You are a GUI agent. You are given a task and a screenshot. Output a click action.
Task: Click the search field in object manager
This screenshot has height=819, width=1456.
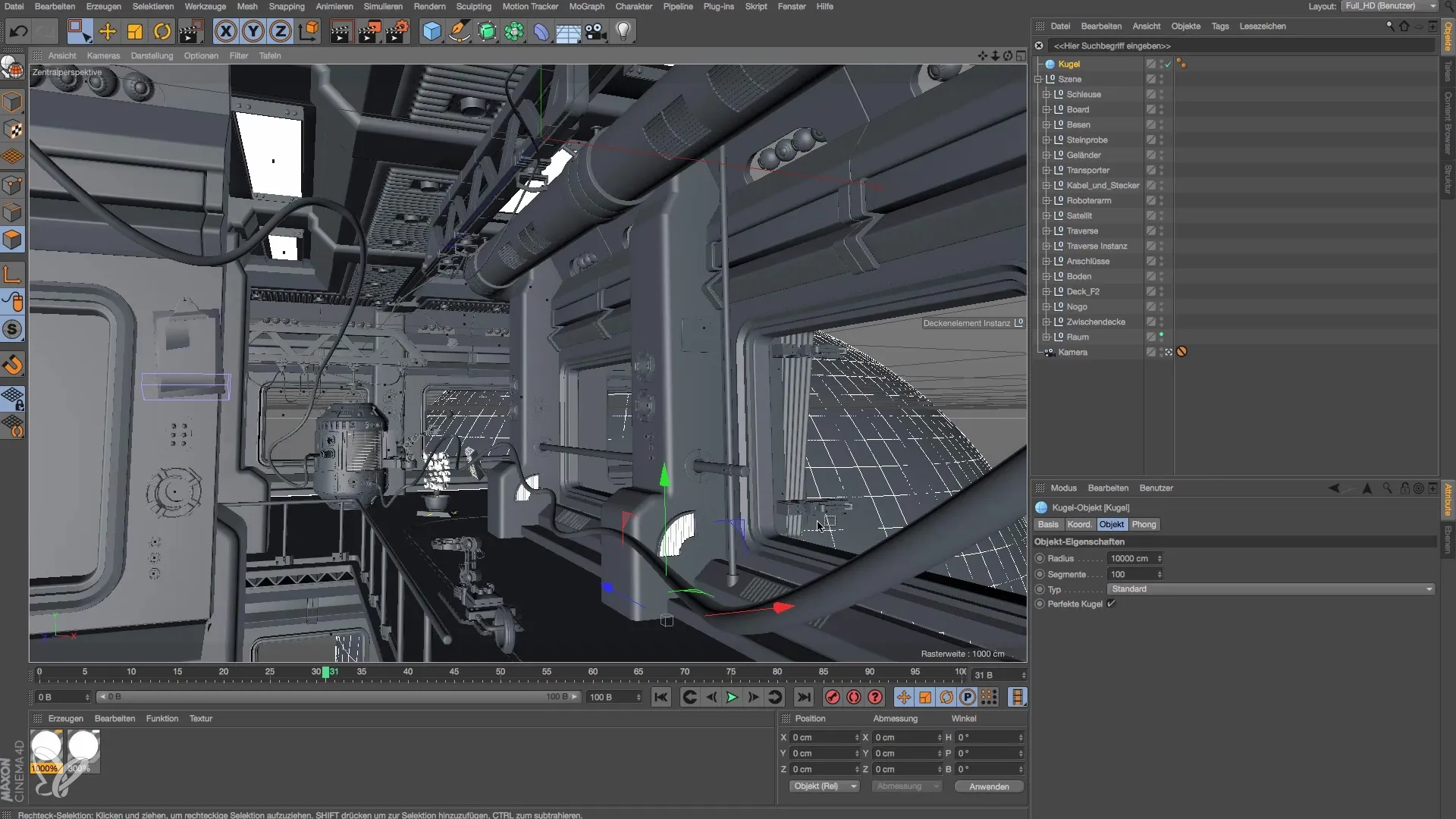tap(1240, 45)
